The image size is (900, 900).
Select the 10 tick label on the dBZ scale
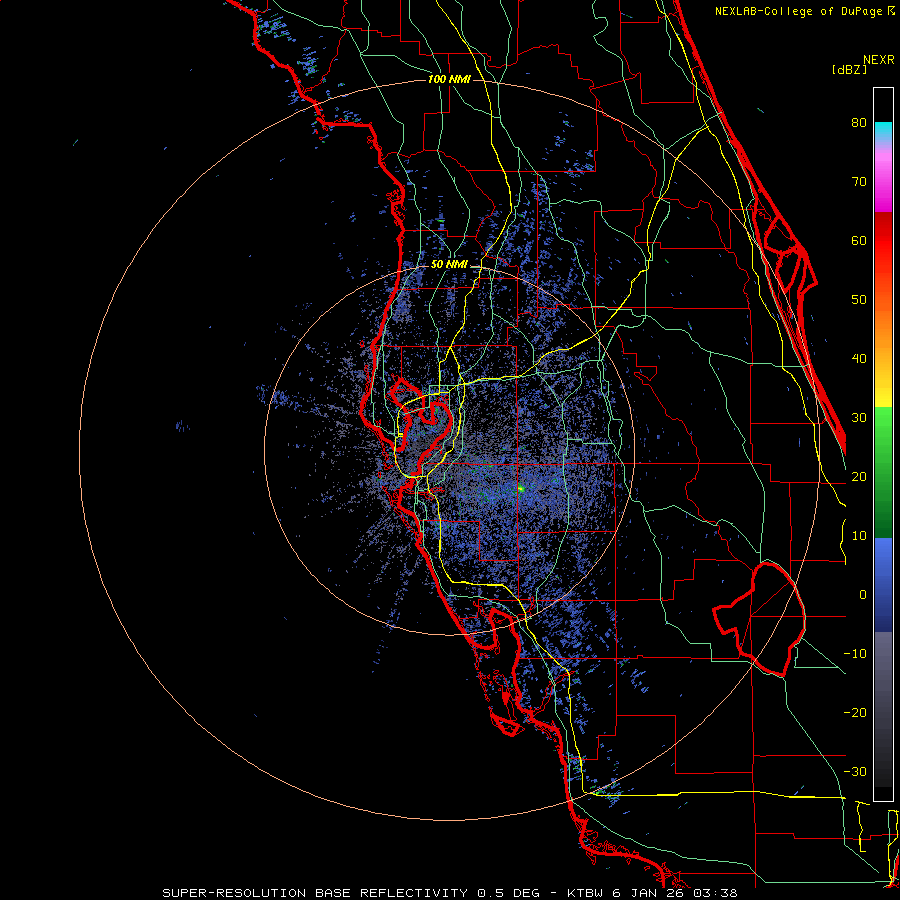pyautogui.click(x=859, y=536)
